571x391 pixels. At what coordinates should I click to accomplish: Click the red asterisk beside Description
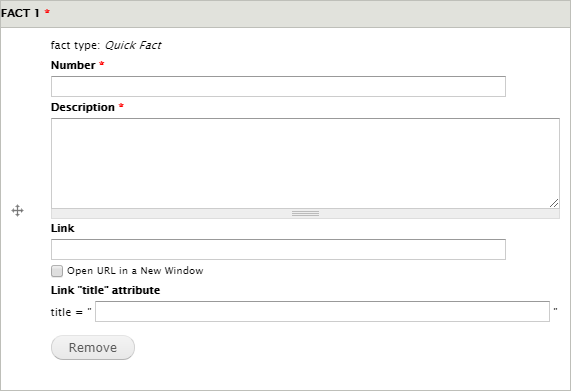click(x=121, y=106)
